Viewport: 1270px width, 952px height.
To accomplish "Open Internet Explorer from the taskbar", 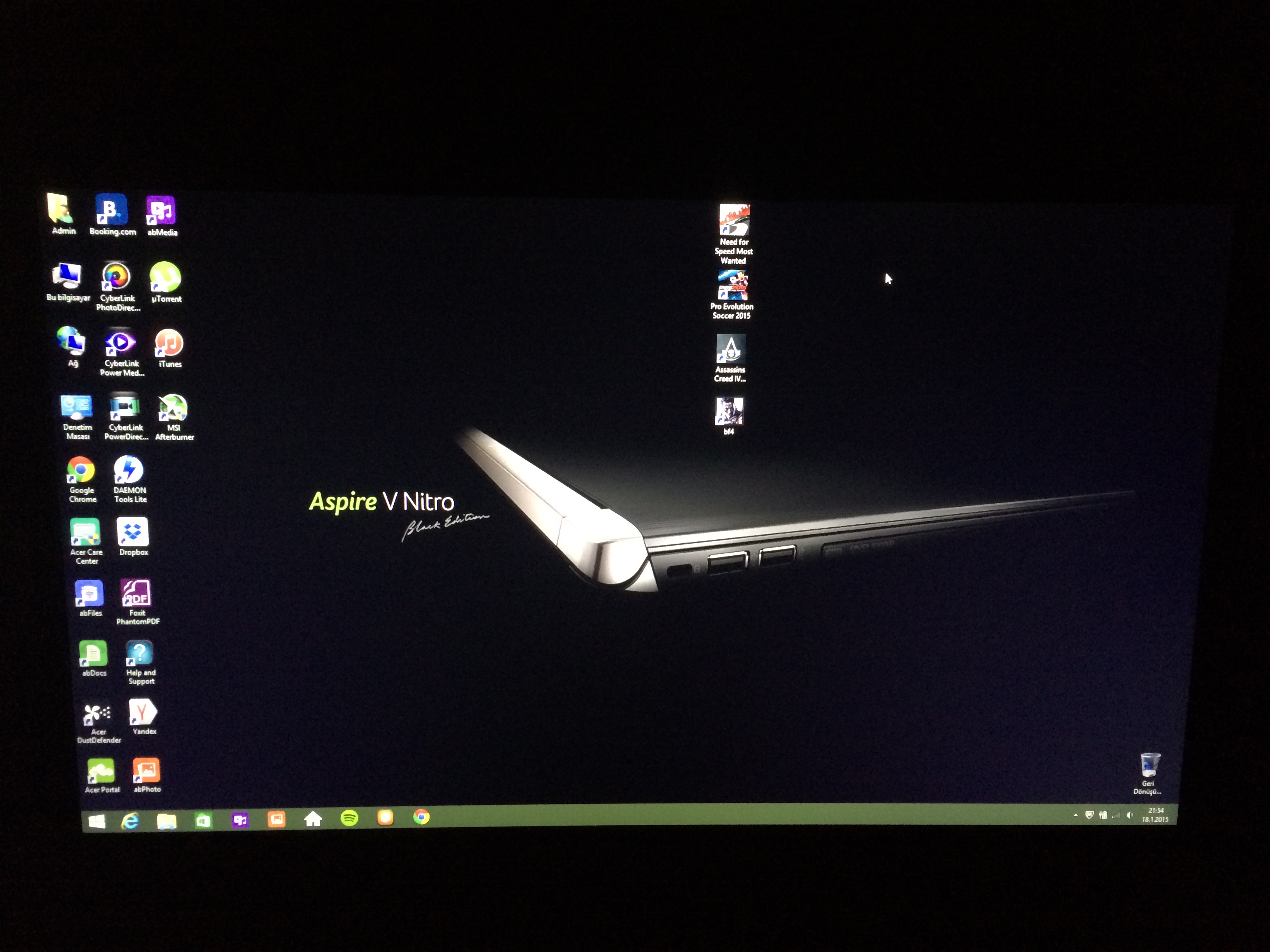I will tap(130, 821).
